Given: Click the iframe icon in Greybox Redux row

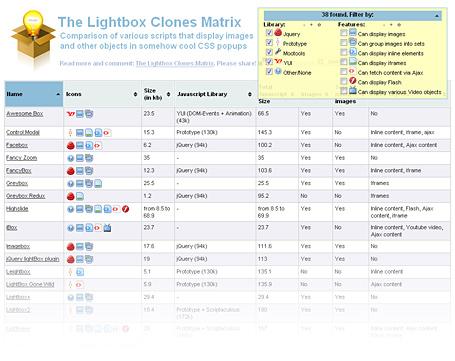Looking at the screenshot, I should pos(80,196).
